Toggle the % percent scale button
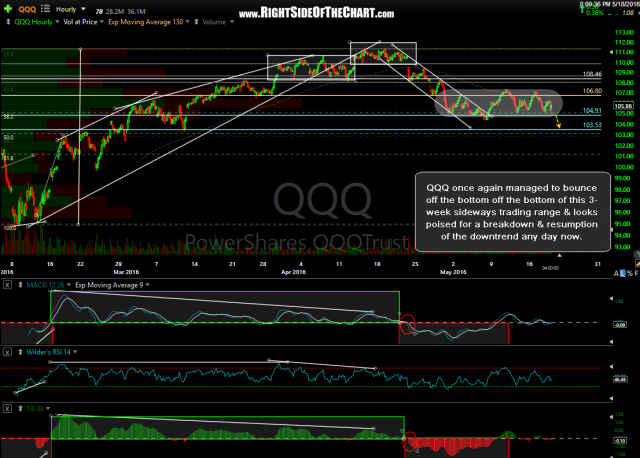 [629, 273]
